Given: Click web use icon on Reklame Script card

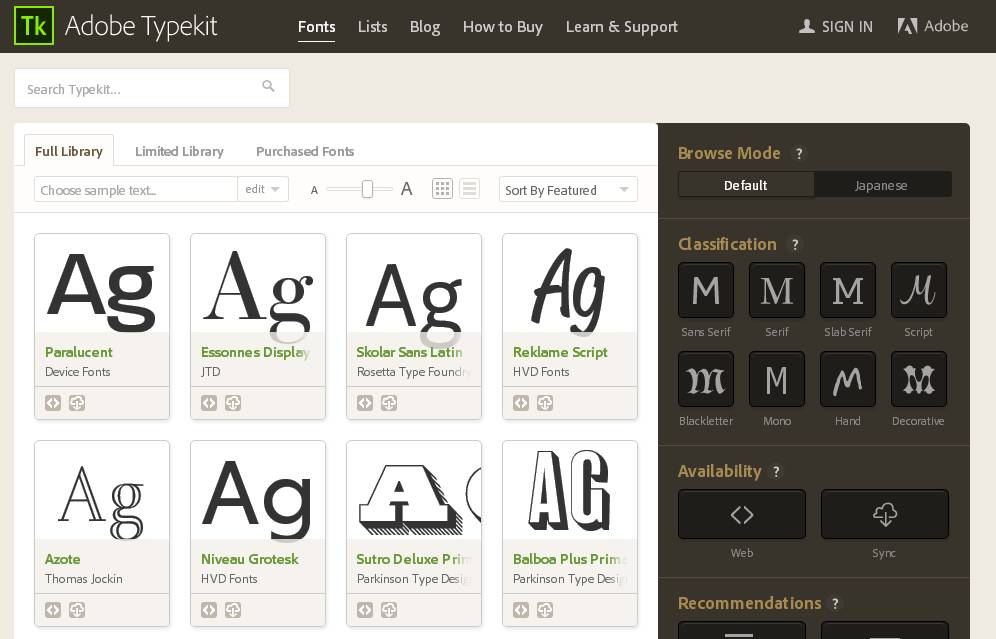Looking at the screenshot, I should tap(521, 403).
